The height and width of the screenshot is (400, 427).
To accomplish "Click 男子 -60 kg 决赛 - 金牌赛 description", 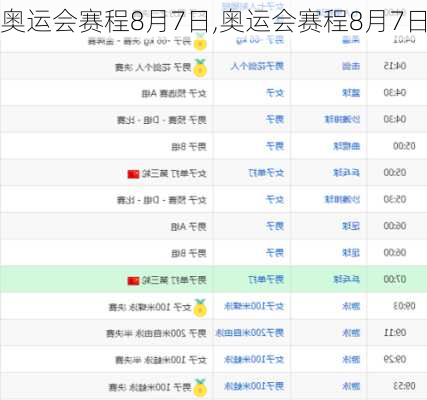I will 140,42.
